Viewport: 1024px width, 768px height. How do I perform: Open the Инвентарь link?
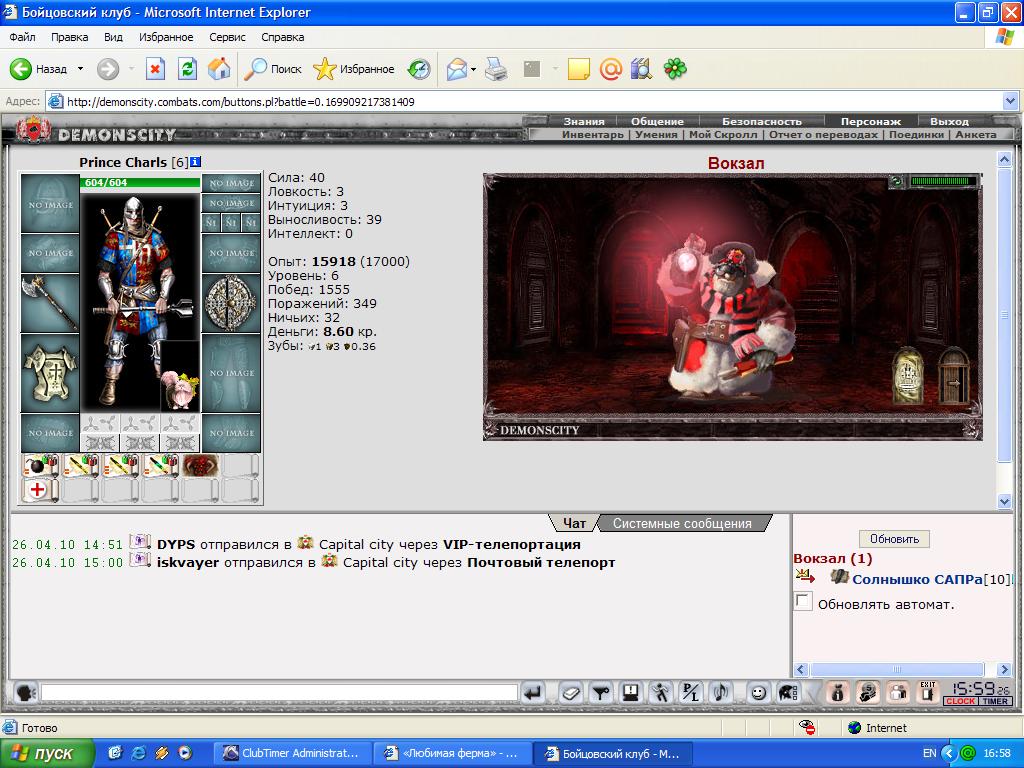[x=592, y=135]
